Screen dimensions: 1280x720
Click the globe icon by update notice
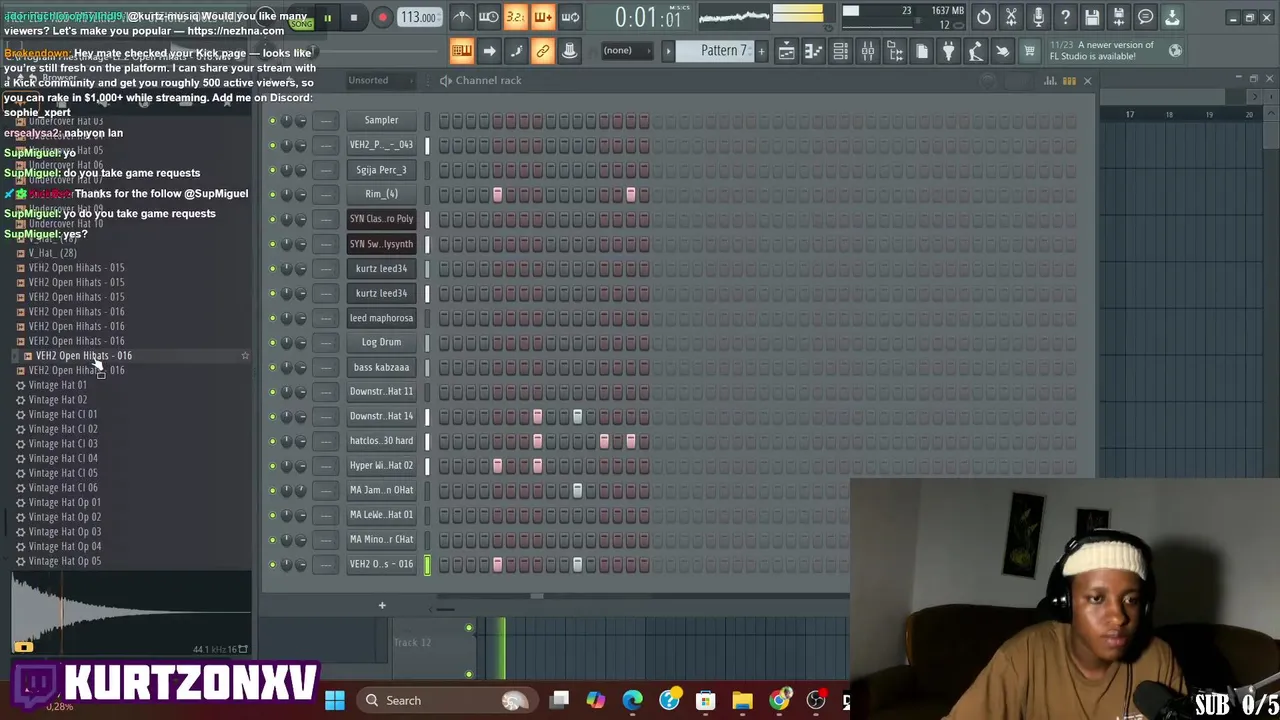coord(1175,50)
